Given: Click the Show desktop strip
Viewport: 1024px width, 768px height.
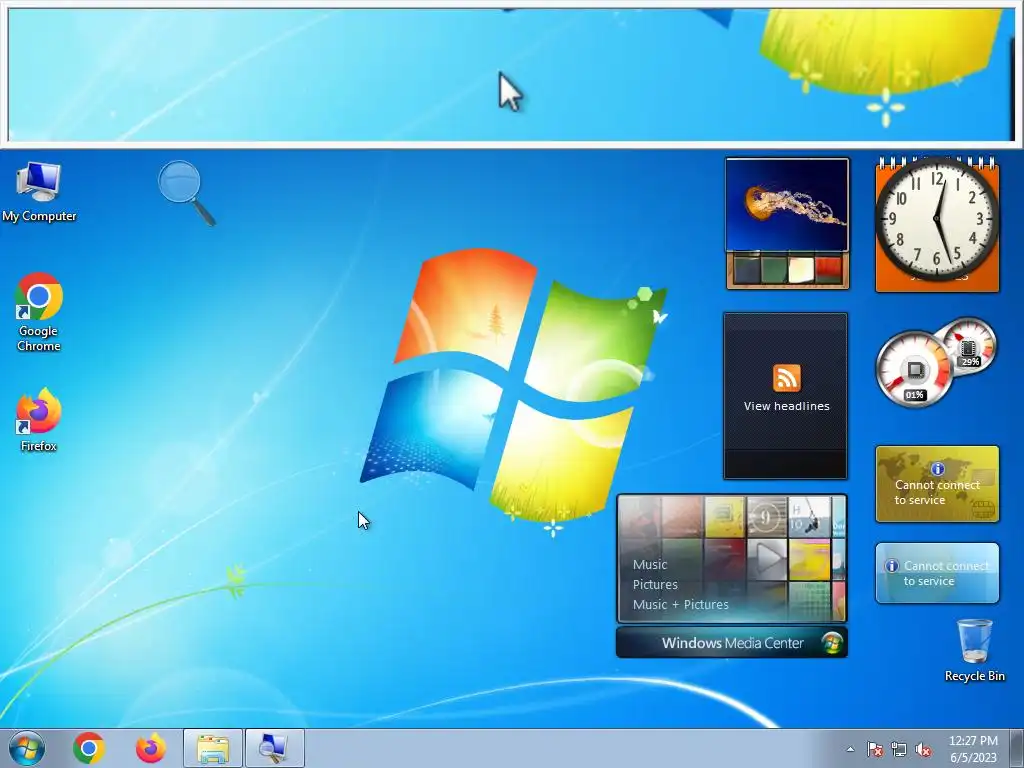Looking at the screenshot, I should pos(1018,748).
